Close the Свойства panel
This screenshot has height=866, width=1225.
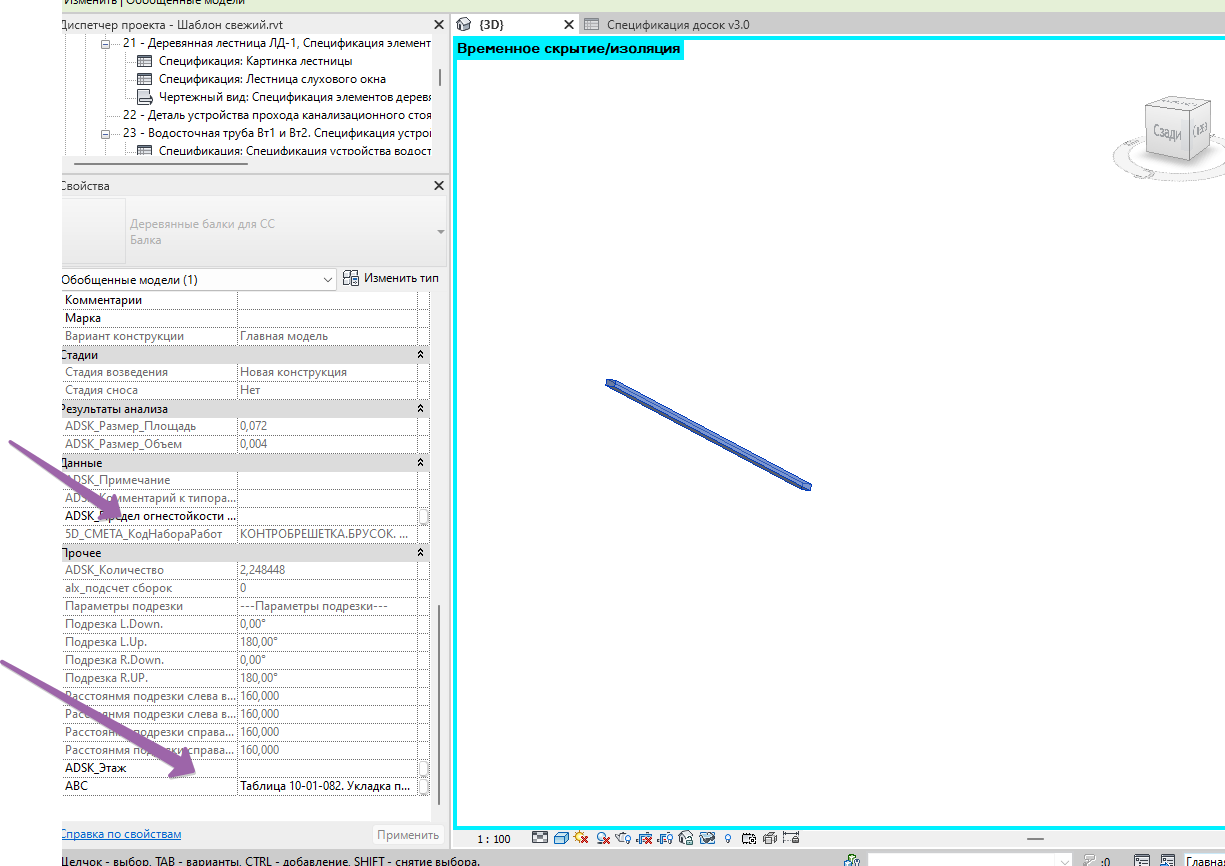[438, 186]
